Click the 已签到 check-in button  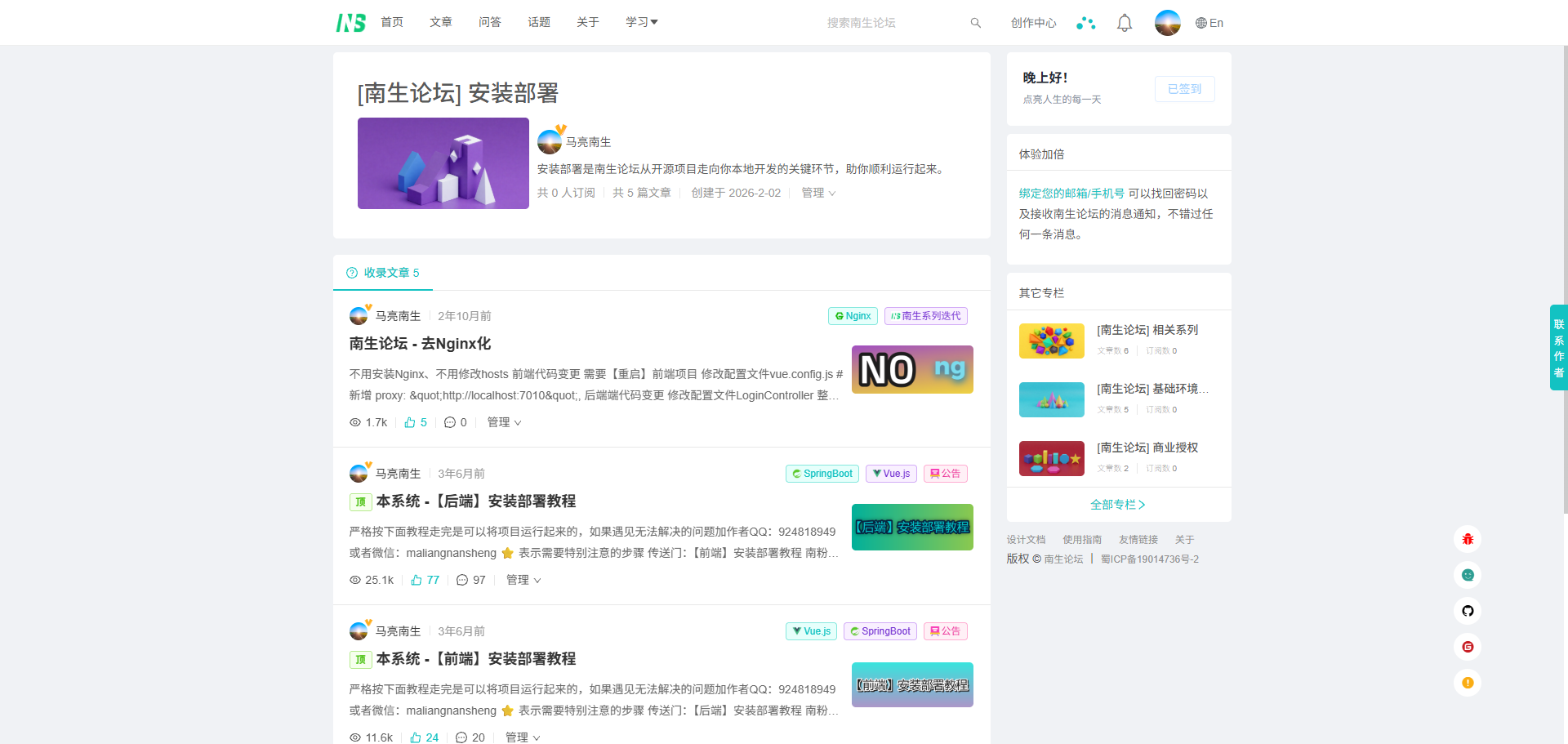tap(1184, 89)
